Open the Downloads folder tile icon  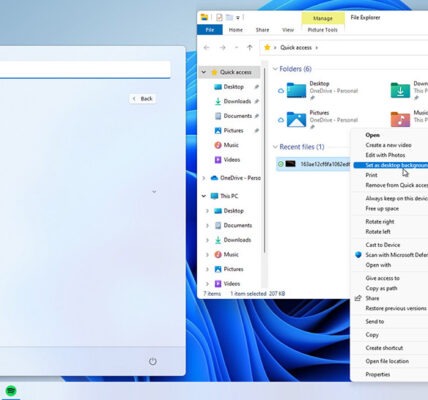(x=400, y=90)
